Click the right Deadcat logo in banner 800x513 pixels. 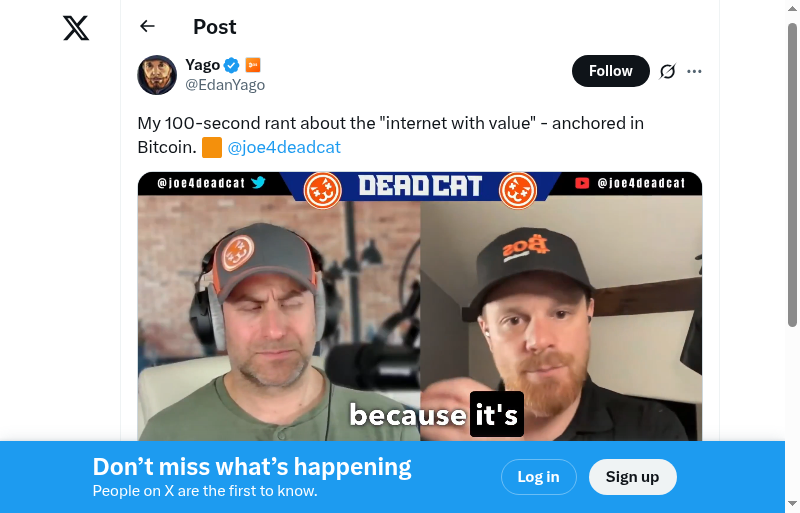pos(518,190)
